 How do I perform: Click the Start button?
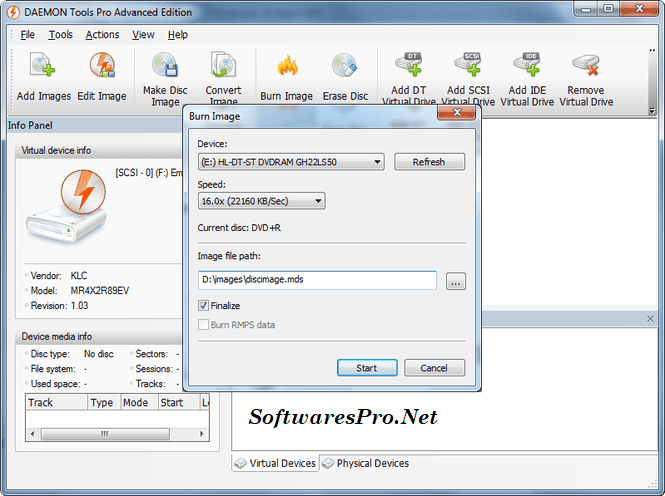[x=367, y=368]
